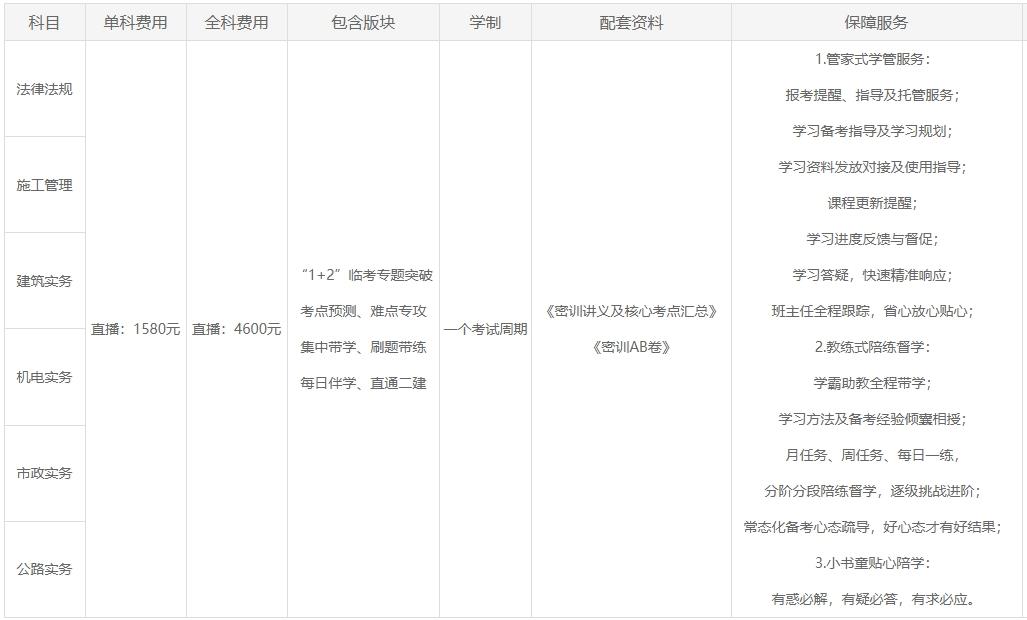The width and height of the screenshot is (1027, 620).
Task: Click the 1.管家式学管服务 heading line
Action: coord(873,59)
